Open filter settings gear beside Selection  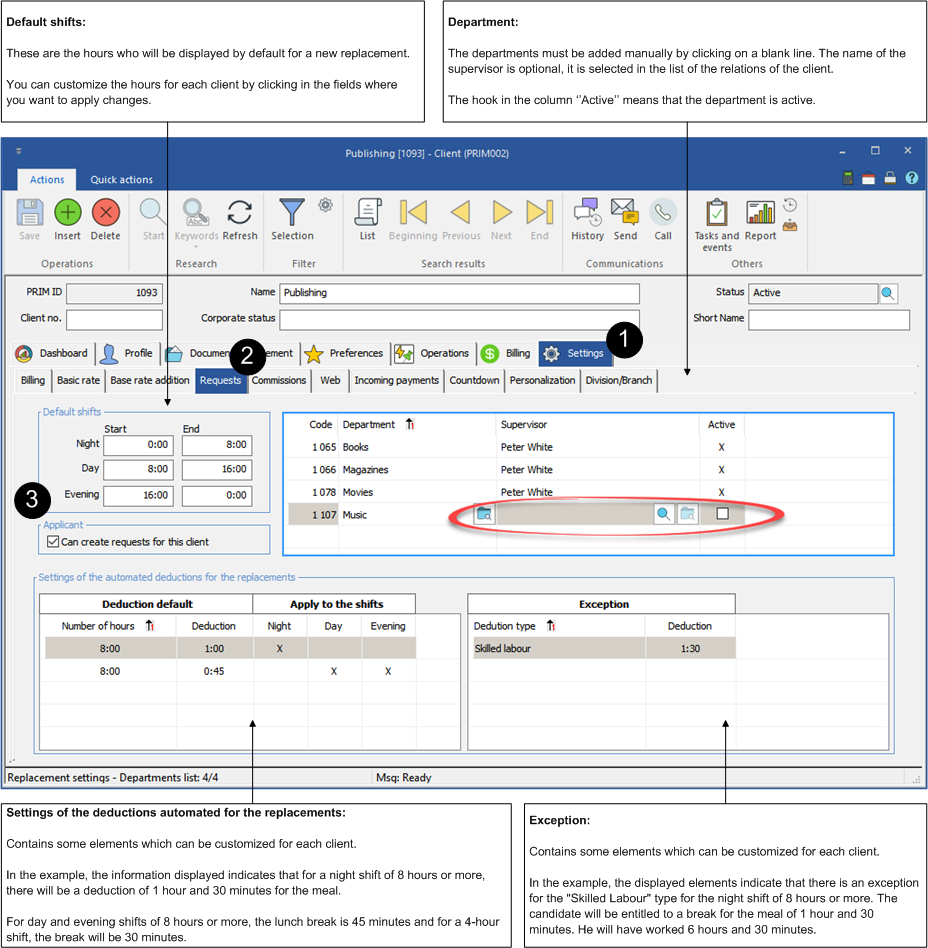click(325, 205)
